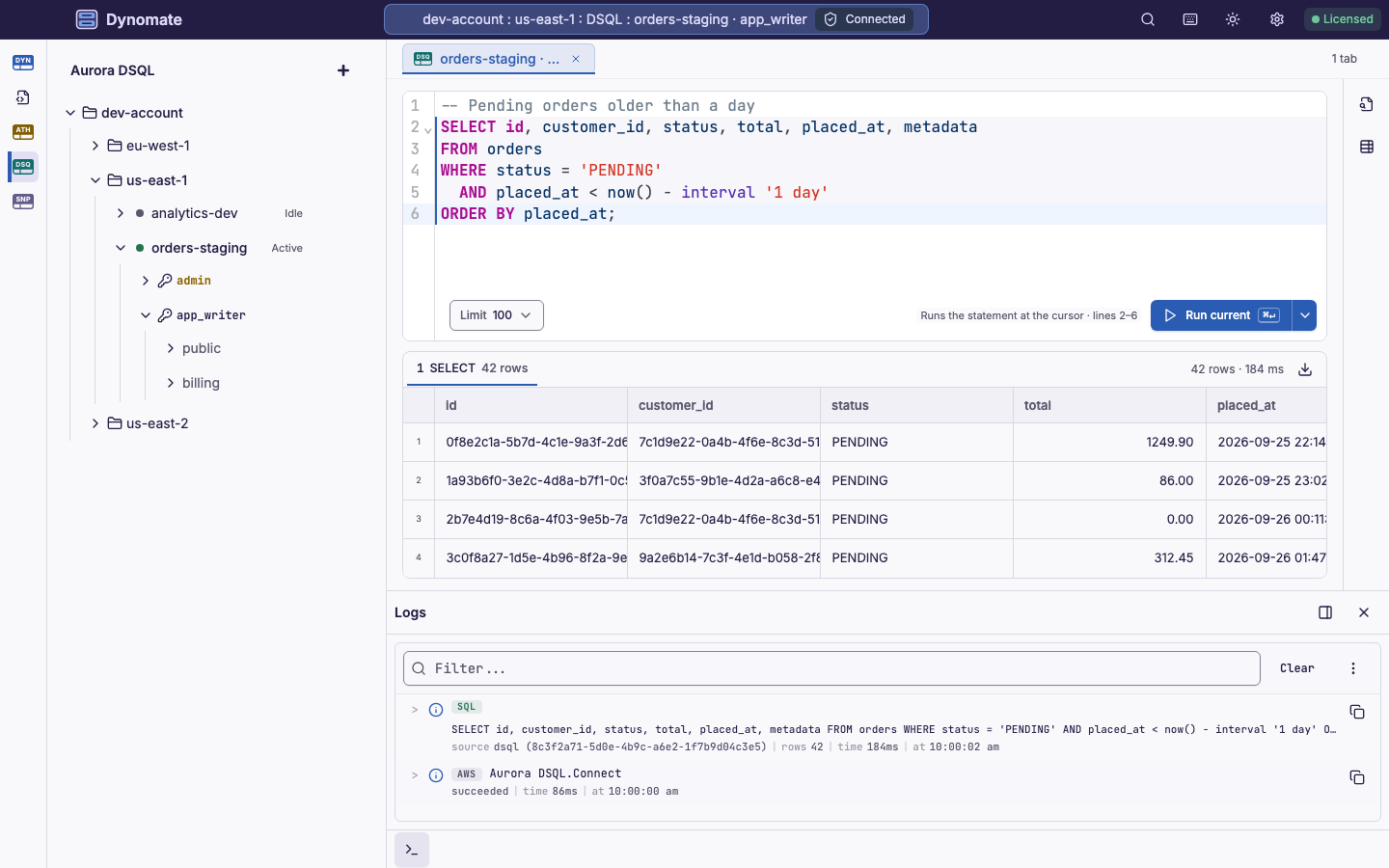Image resolution: width=1389 pixels, height=868 pixels.
Task: Open the table view icon in right rail
Action: [x=1367, y=147]
